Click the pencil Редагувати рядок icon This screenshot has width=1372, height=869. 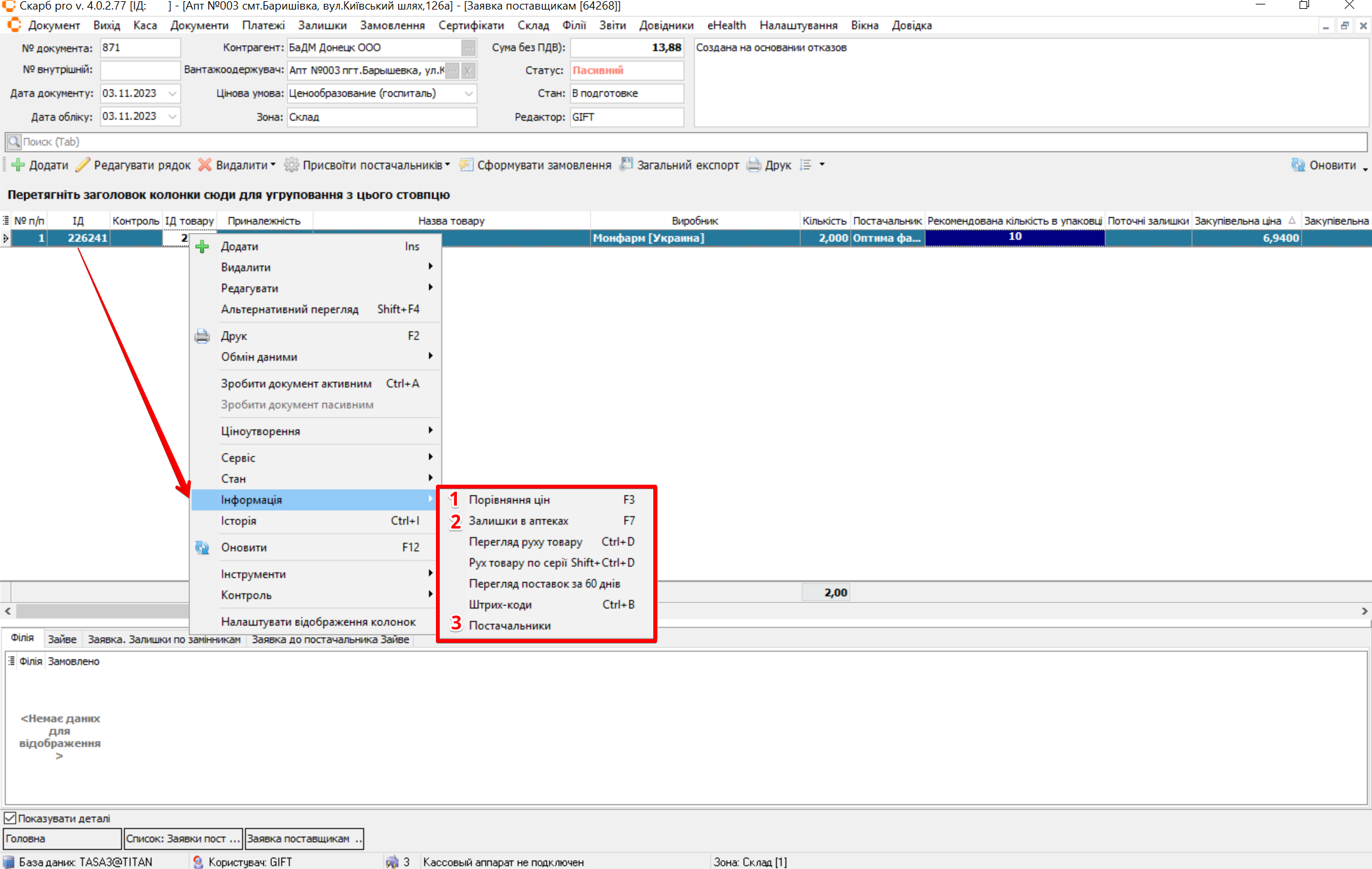(x=83, y=165)
